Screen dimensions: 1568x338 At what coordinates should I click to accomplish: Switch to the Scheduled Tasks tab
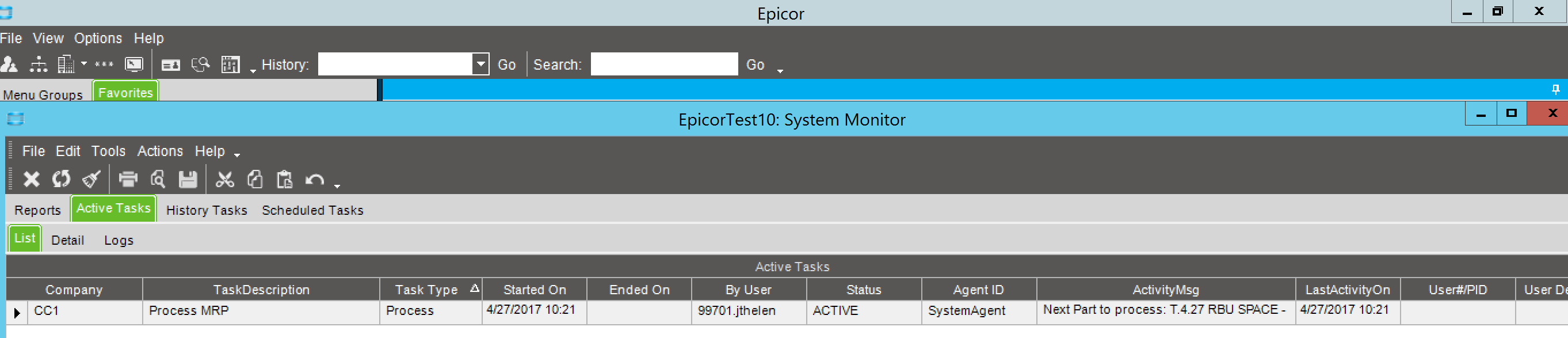[312, 210]
